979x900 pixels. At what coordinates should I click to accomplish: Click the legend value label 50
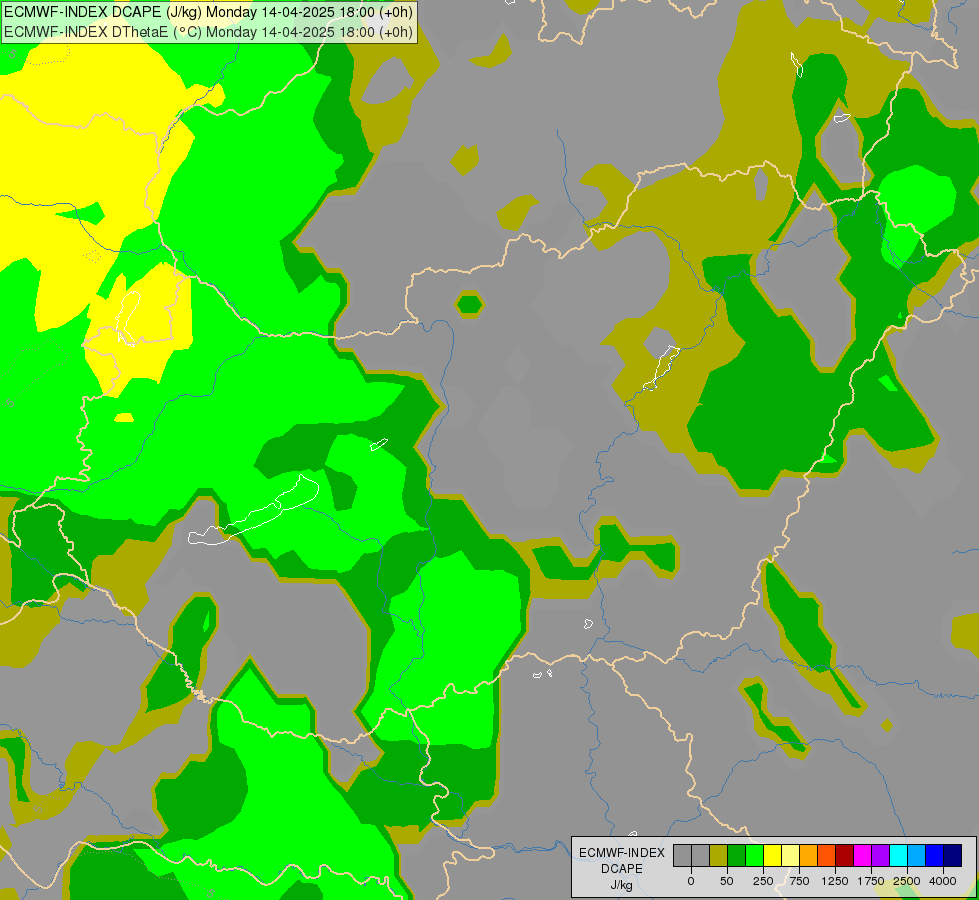point(727,881)
